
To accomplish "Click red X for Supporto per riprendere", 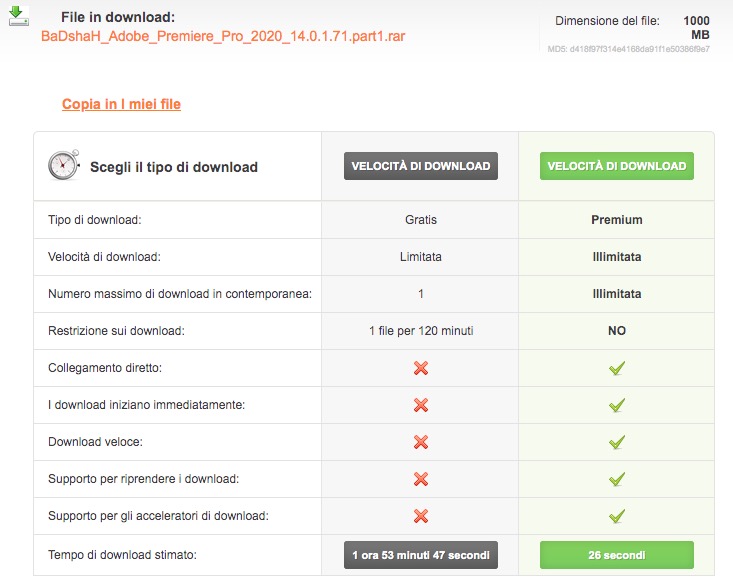I will pyautogui.click(x=420, y=479).
